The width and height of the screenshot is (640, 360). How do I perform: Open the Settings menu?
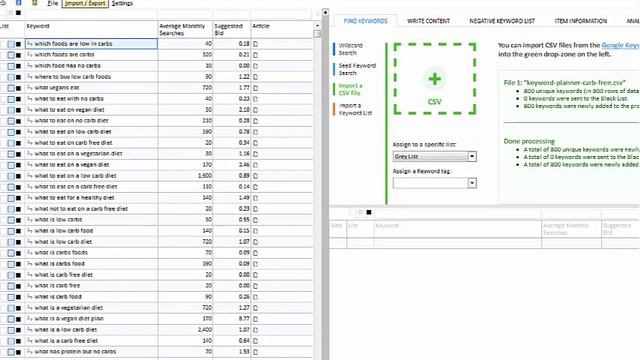(122, 3)
